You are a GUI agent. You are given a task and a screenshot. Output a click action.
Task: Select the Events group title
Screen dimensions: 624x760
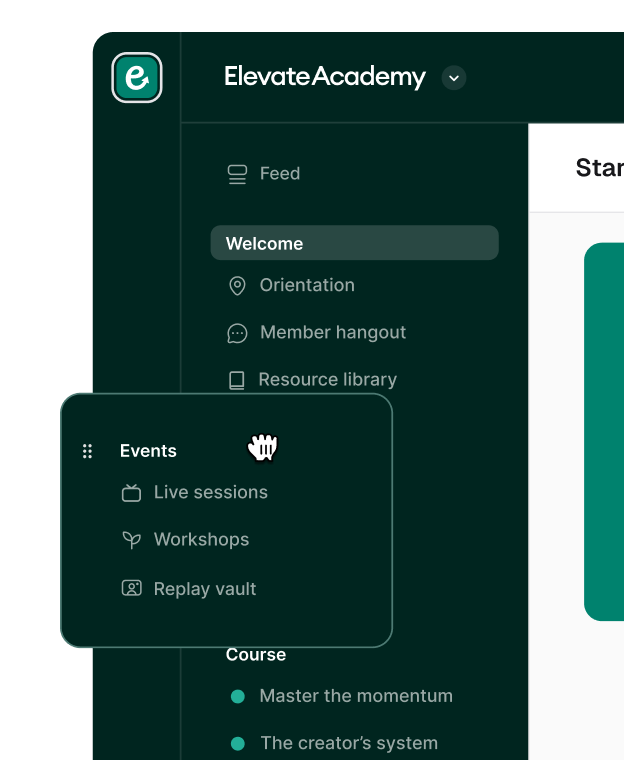[148, 451]
